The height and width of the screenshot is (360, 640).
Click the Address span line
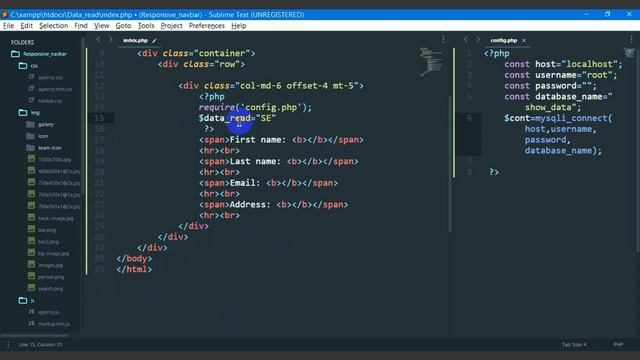click(273, 205)
